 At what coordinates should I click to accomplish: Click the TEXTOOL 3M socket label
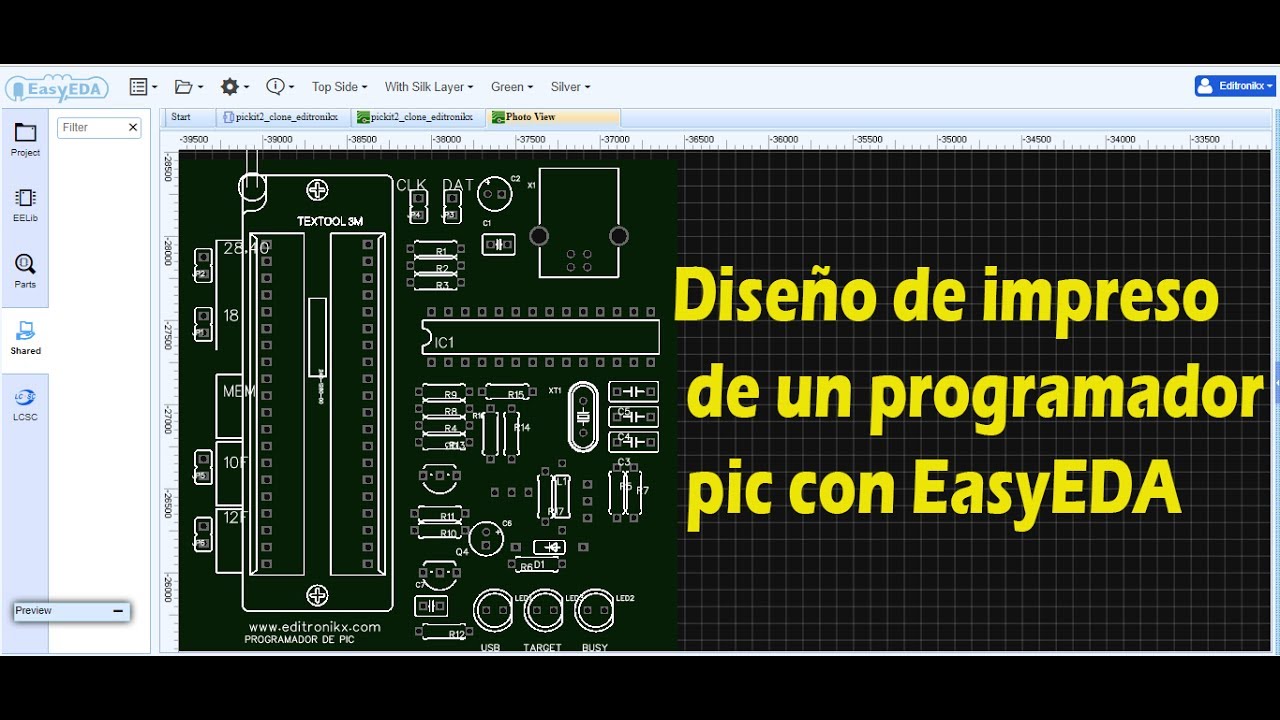coord(330,221)
